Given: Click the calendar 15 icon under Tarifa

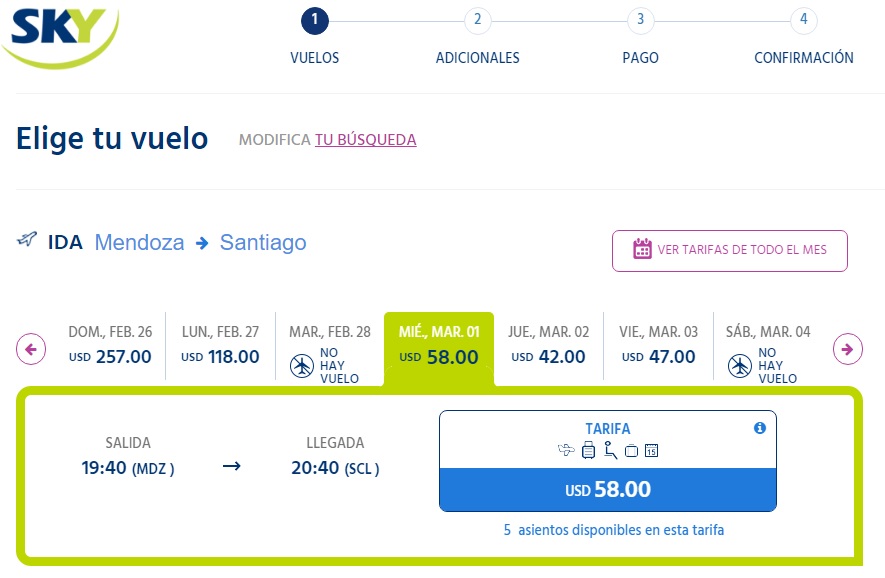Looking at the screenshot, I should point(651,451).
